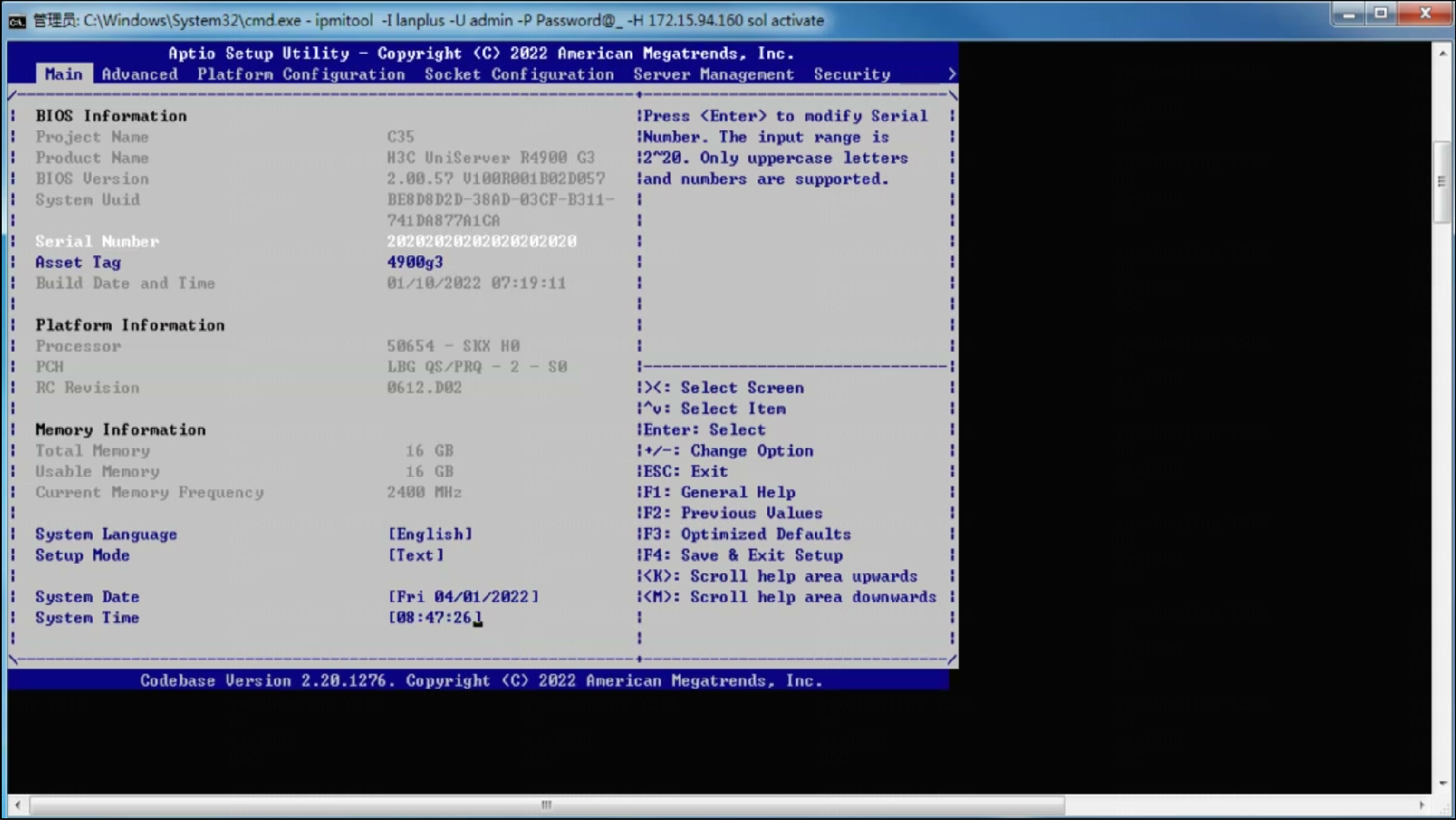Viewport: 1456px width, 820px height.
Task: Select the Asset Tag label
Action: 78,262
